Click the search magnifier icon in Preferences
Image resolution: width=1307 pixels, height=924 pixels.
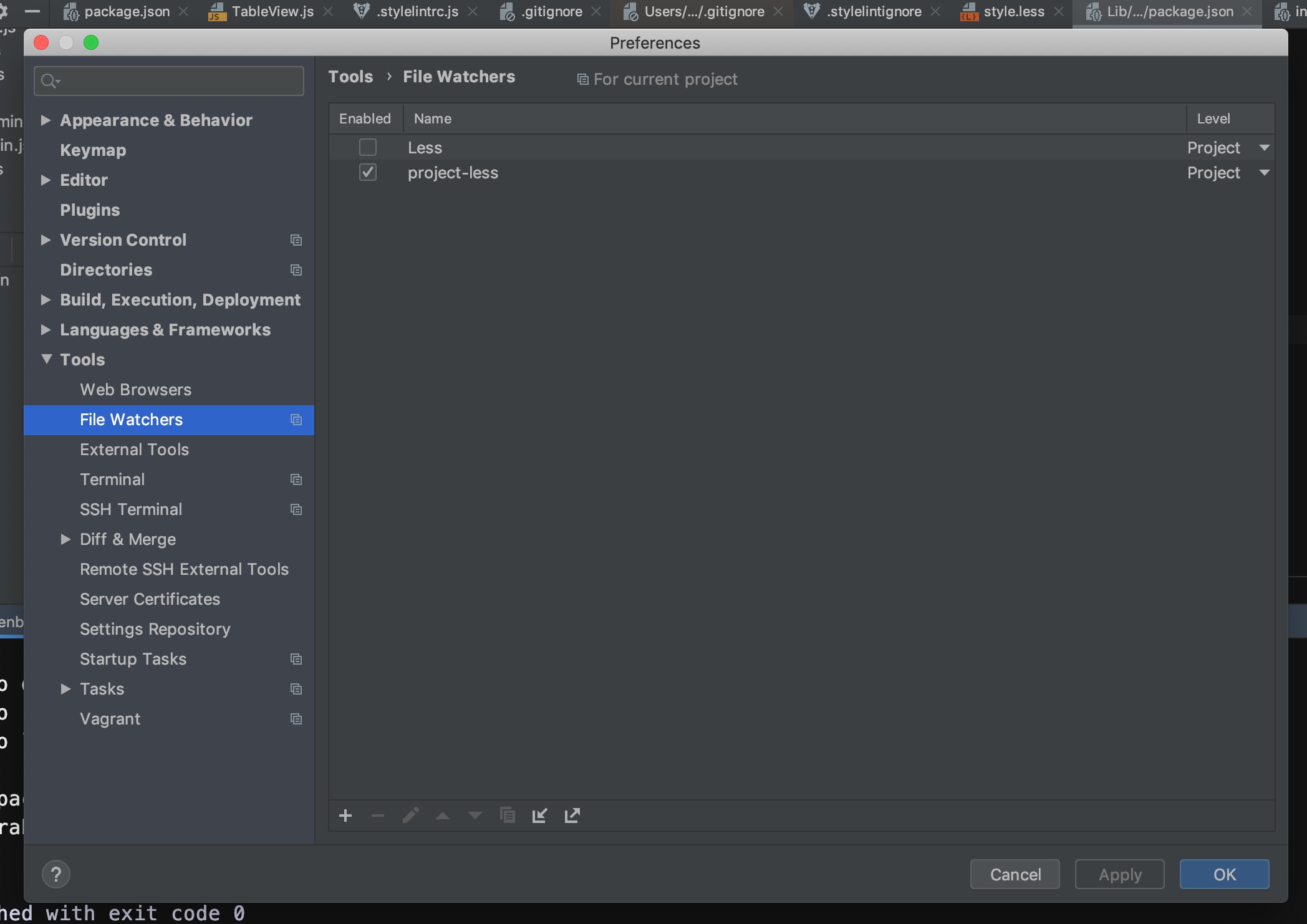(x=50, y=81)
